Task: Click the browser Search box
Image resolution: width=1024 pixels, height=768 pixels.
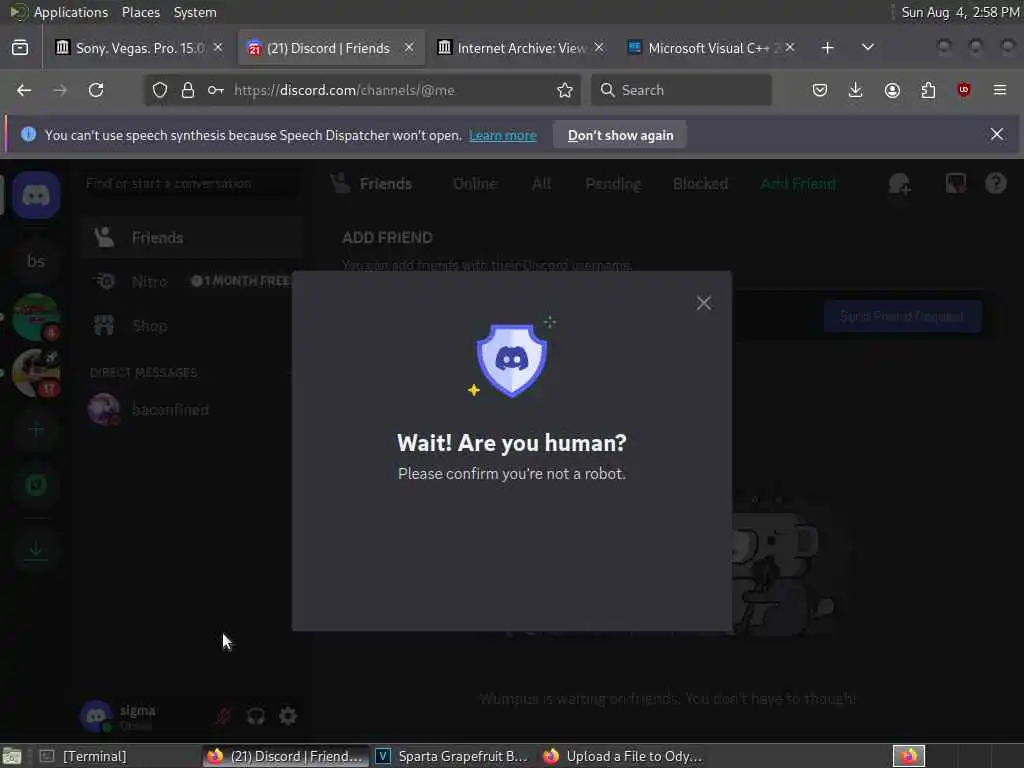Action: coord(681,90)
